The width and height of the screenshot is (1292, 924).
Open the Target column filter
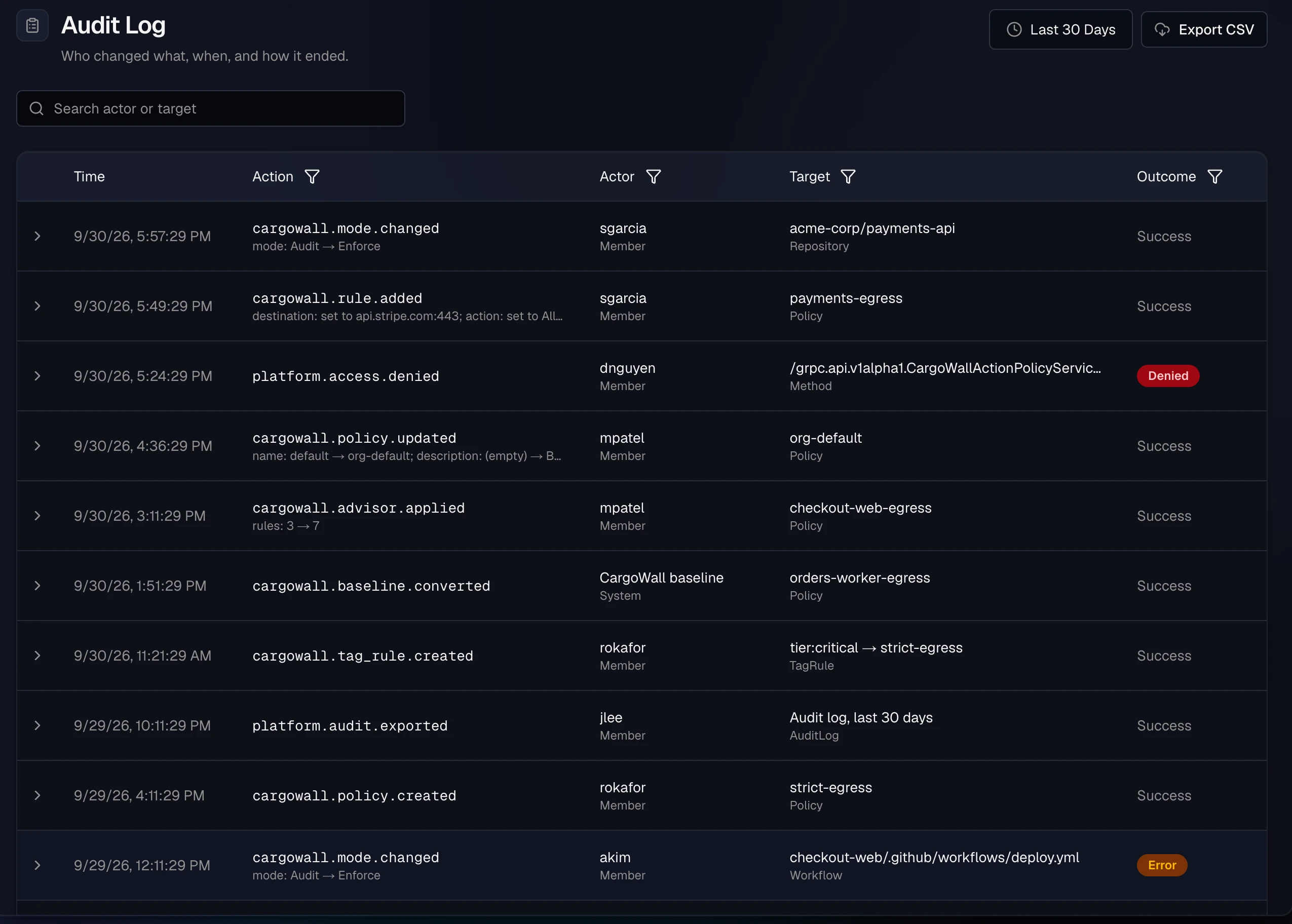tap(848, 177)
